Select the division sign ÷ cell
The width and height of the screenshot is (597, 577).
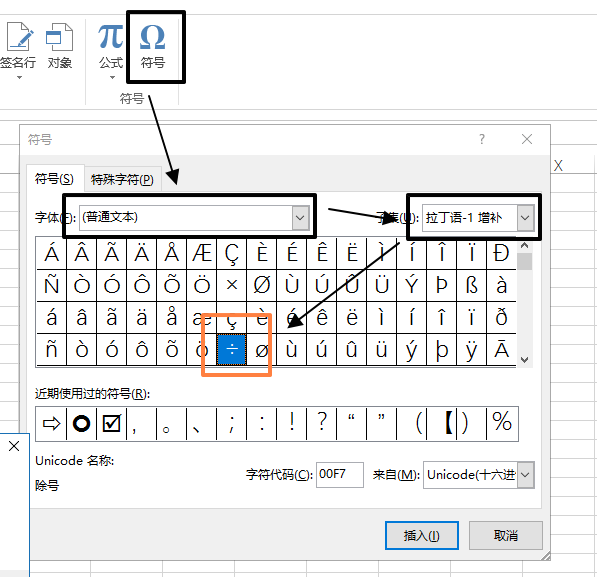tap(232, 349)
